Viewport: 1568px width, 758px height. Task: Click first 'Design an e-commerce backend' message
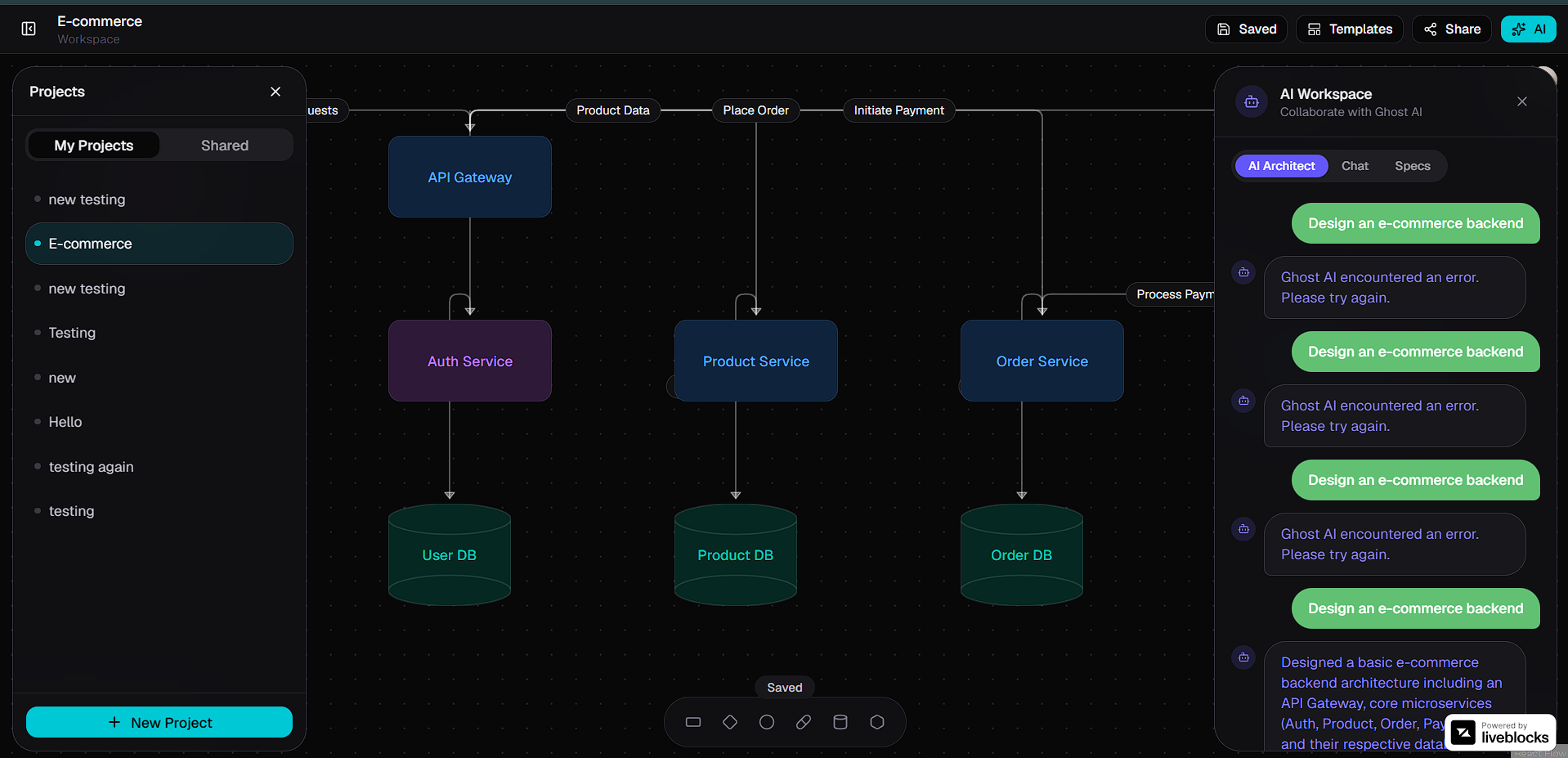click(1416, 223)
